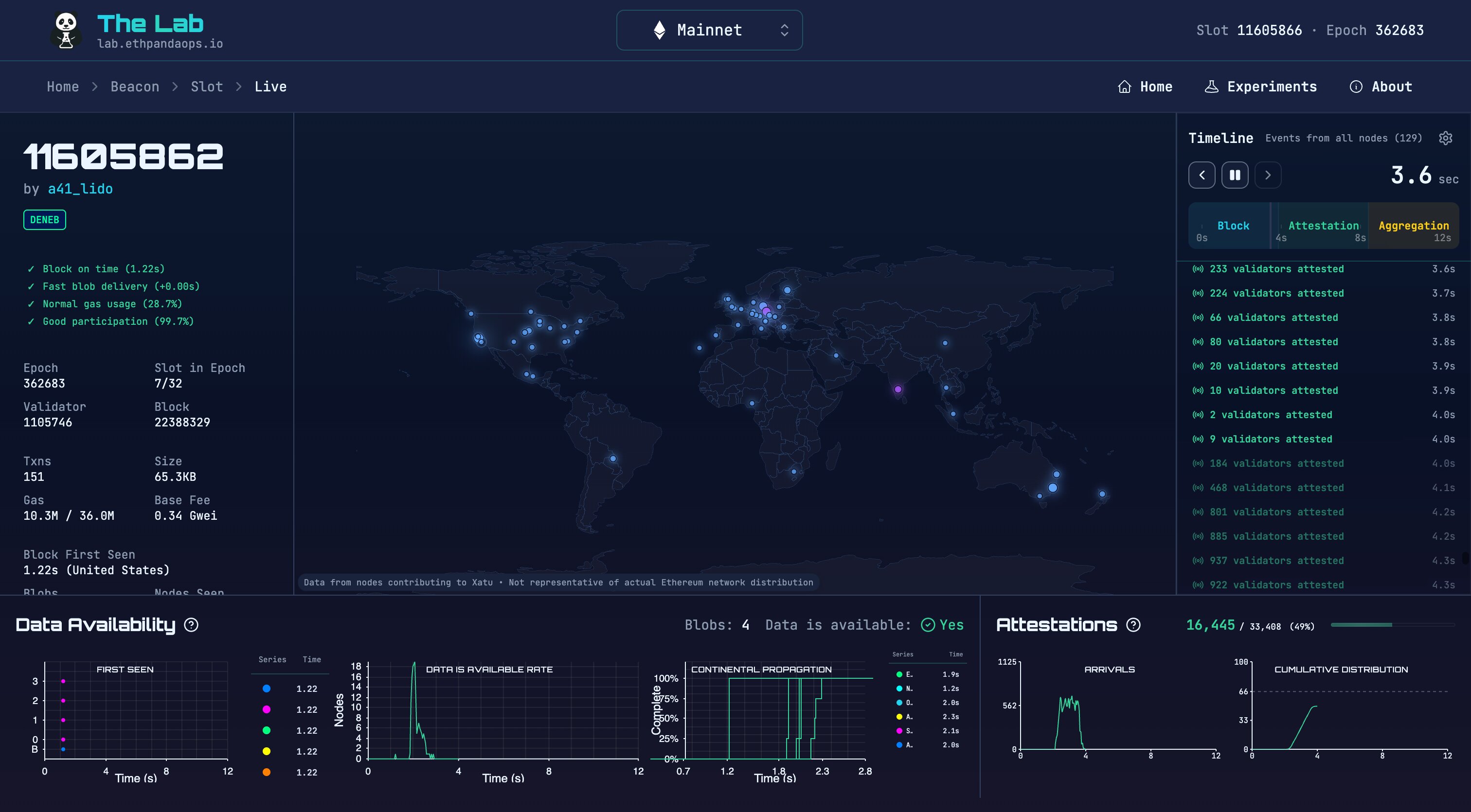1471x812 pixels.
Task: Open the a41_lido proposer link
Action: point(80,189)
